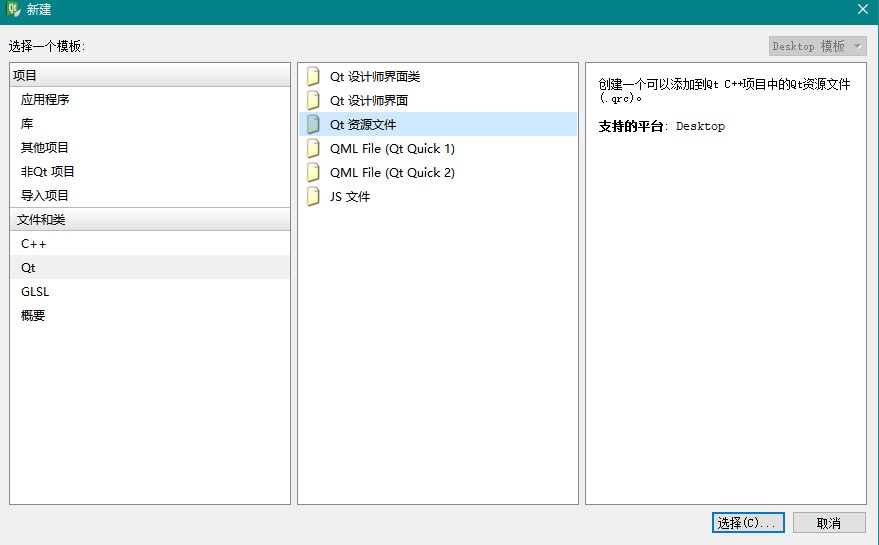The width and height of the screenshot is (879, 545).
Task: Select C++ under 文件和类
Action: coord(34,244)
